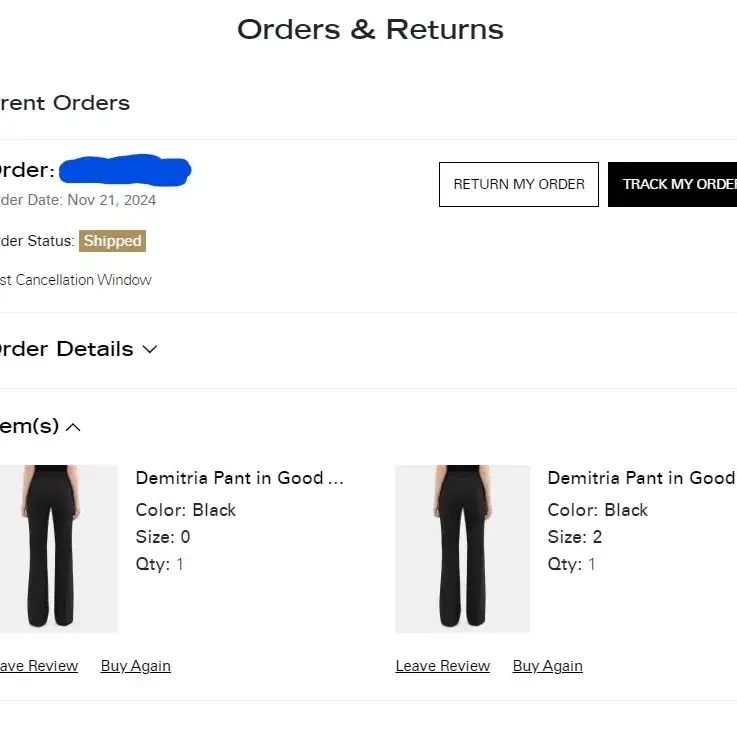
Task: Click the Orders & Returns page heading
Action: [x=370, y=30]
